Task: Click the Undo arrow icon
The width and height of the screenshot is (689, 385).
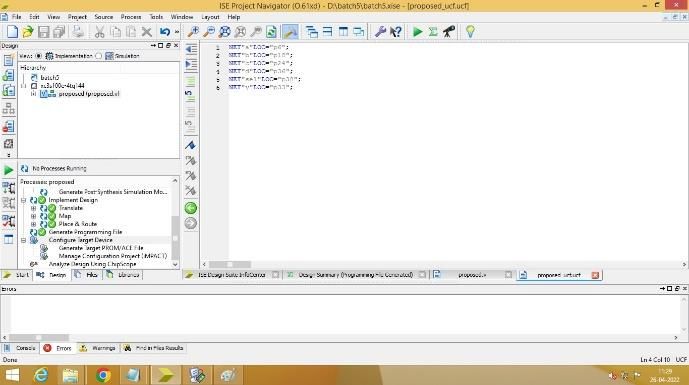Action: click(x=165, y=32)
